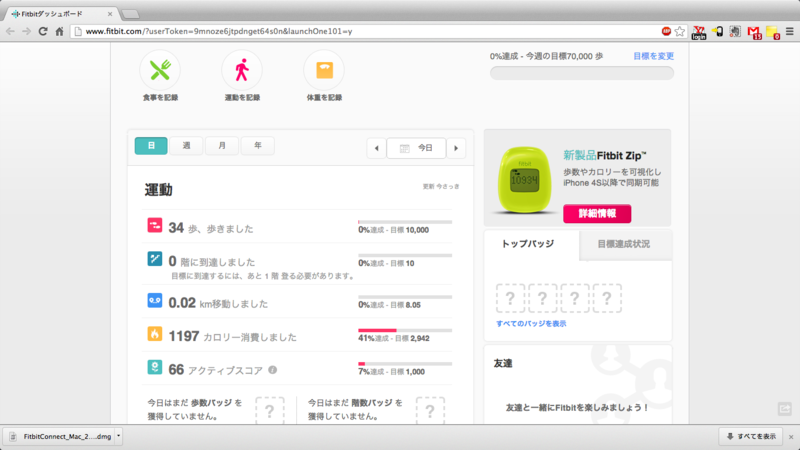
Task: Click the browser home icon
Action: coord(59,32)
